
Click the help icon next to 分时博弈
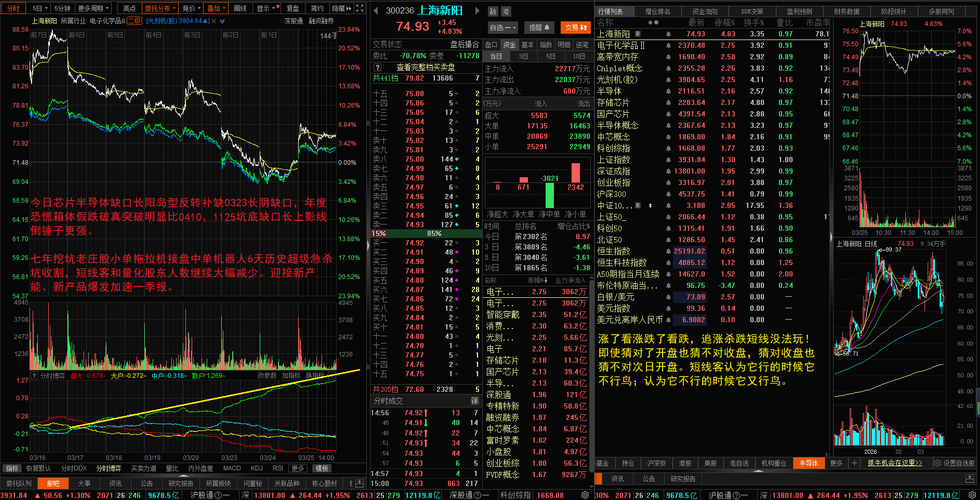(34, 376)
